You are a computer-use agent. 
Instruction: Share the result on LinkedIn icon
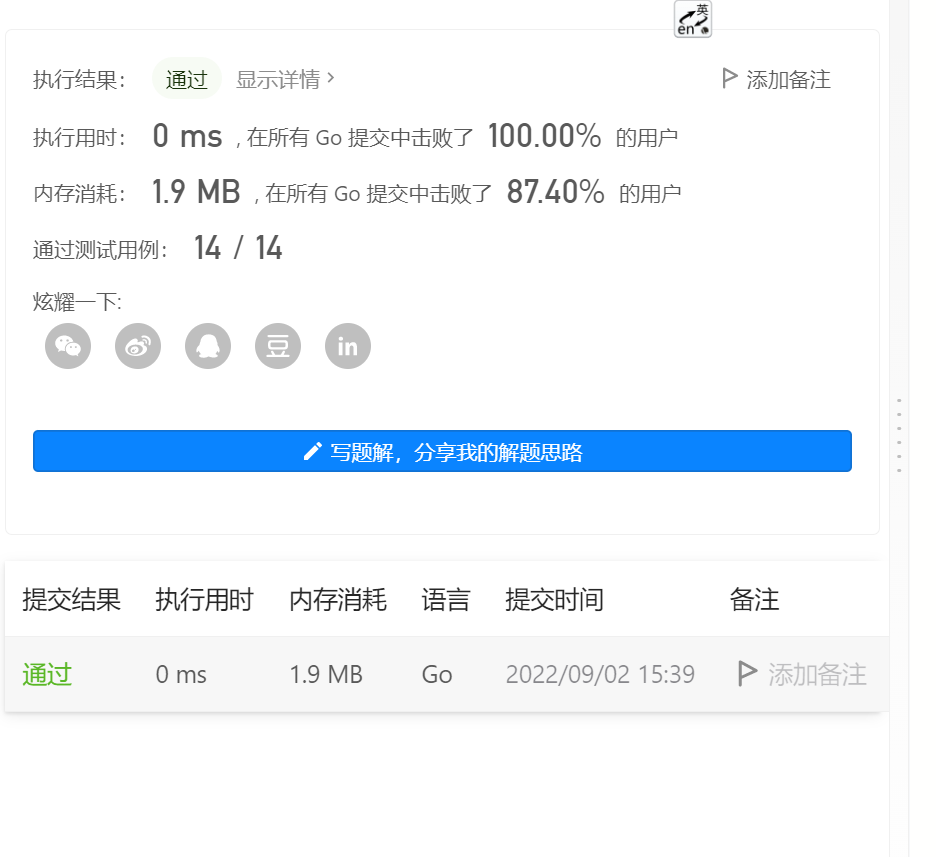(x=347, y=346)
